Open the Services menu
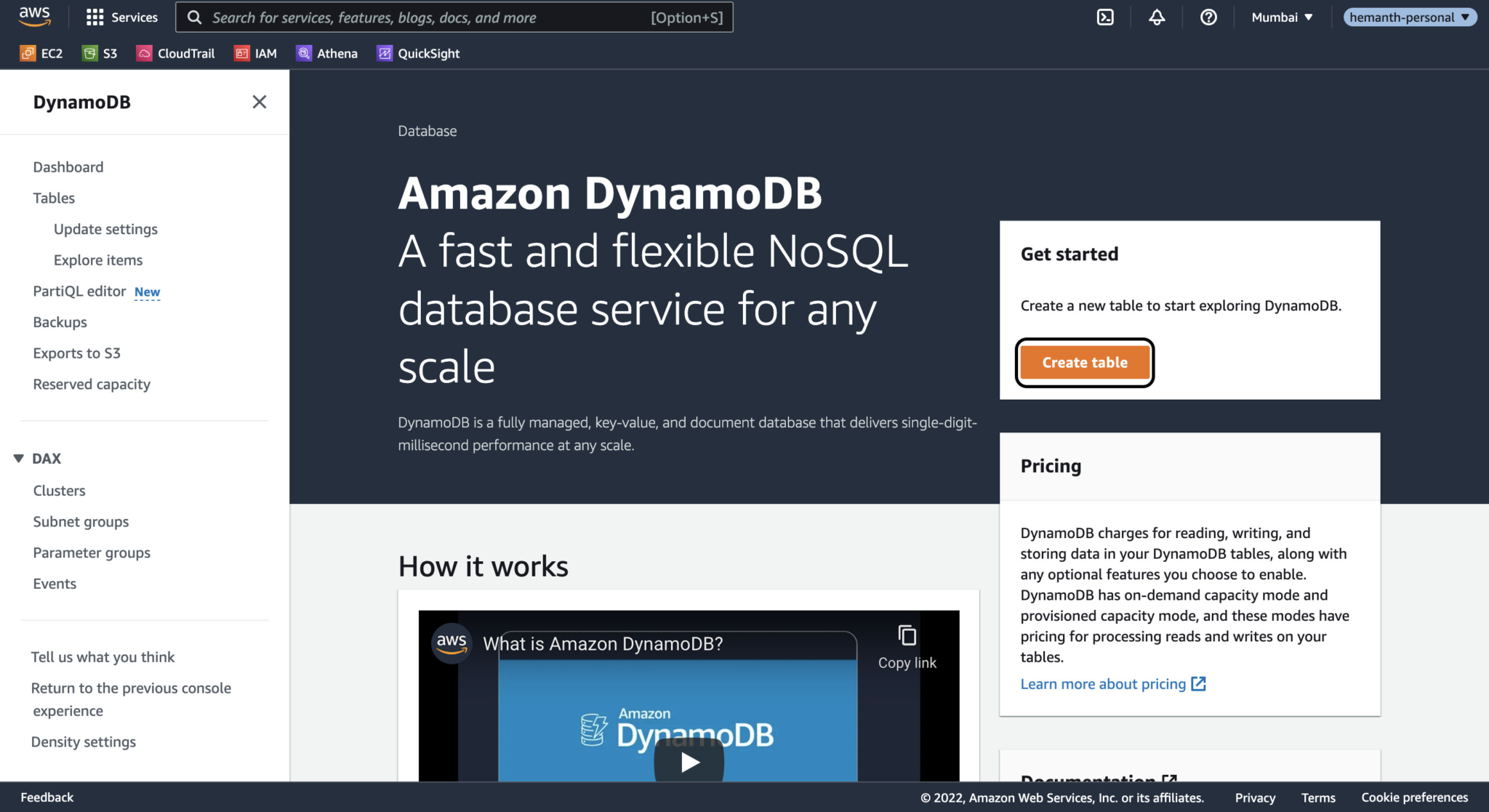1489x812 pixels. (121, 17)
